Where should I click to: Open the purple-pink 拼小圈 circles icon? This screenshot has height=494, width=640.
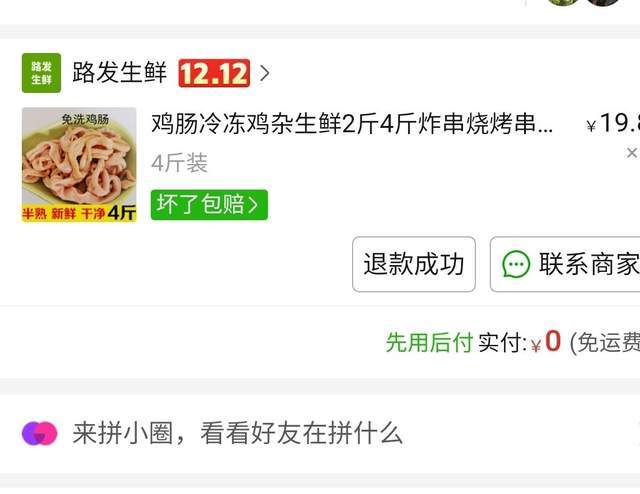click(39, 433)
